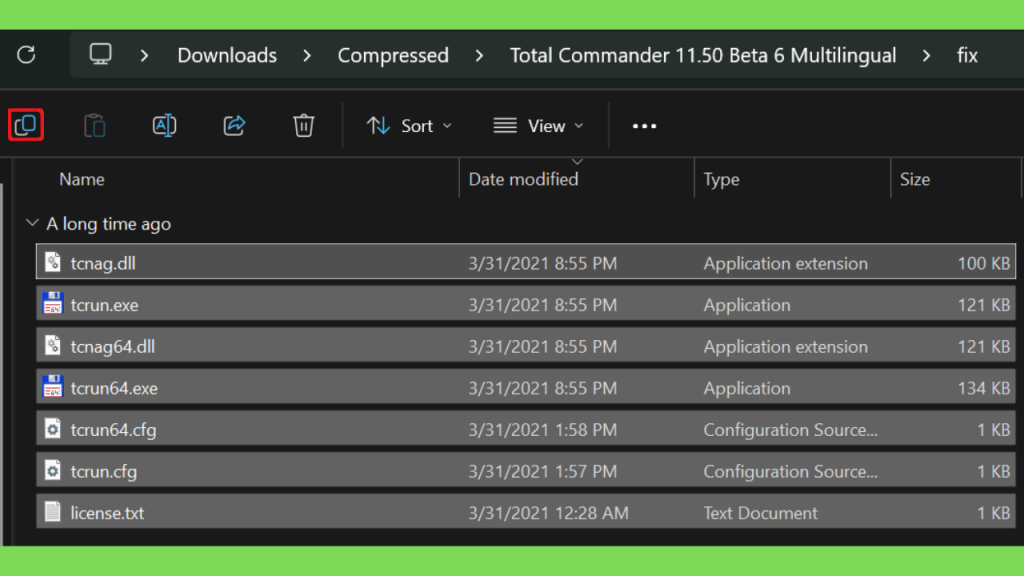
Task: Sort by the Type column header
Action: [721, 179]
